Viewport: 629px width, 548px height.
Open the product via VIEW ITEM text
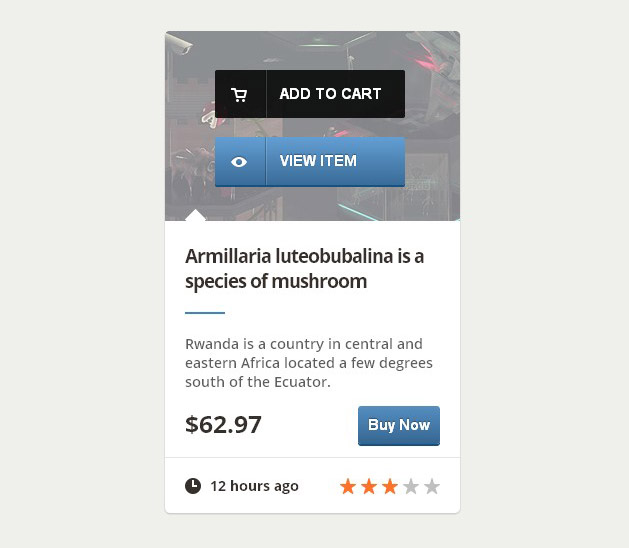pyautogui.click(x=318, y=161)
